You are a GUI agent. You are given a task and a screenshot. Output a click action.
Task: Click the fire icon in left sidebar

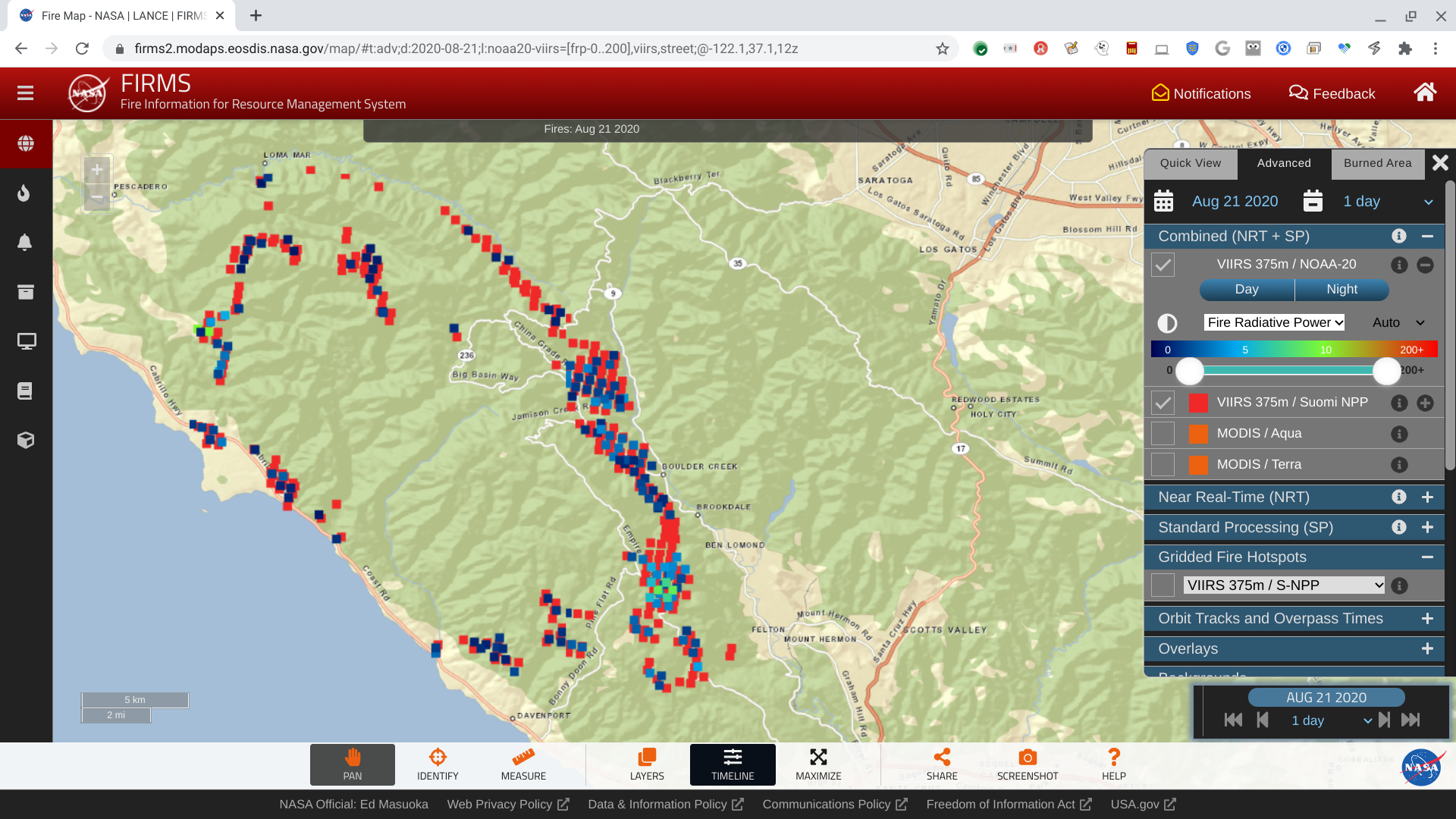point(25,193)
